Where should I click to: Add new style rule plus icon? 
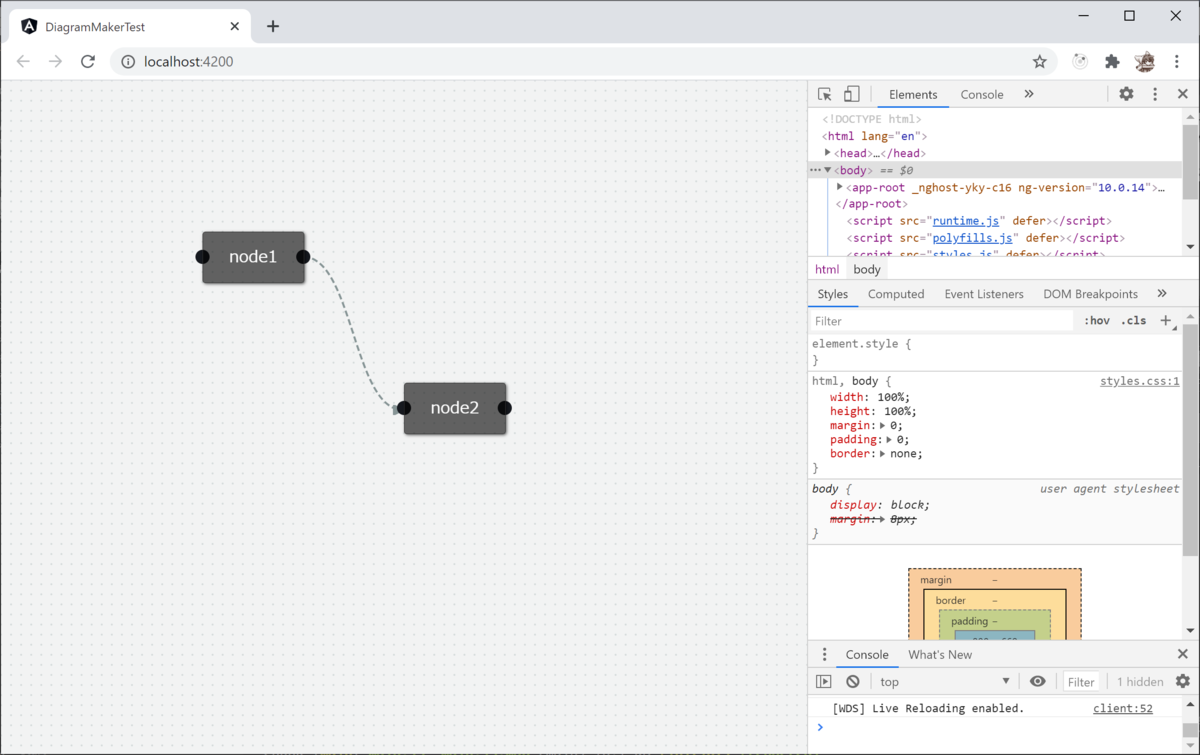tap(1166, 321)
